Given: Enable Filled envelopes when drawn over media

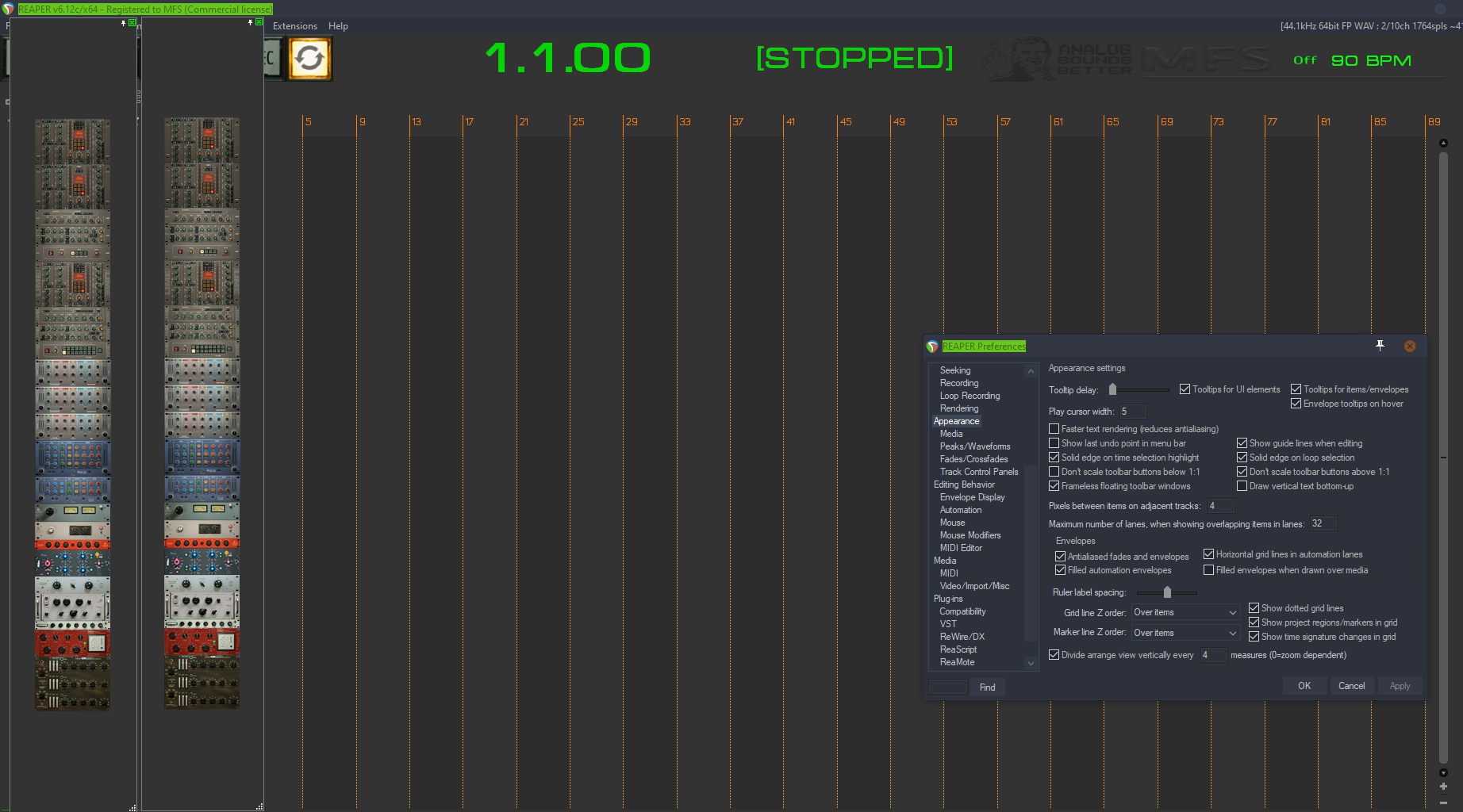Looking at the screenshot, I should coord(1208,570).
